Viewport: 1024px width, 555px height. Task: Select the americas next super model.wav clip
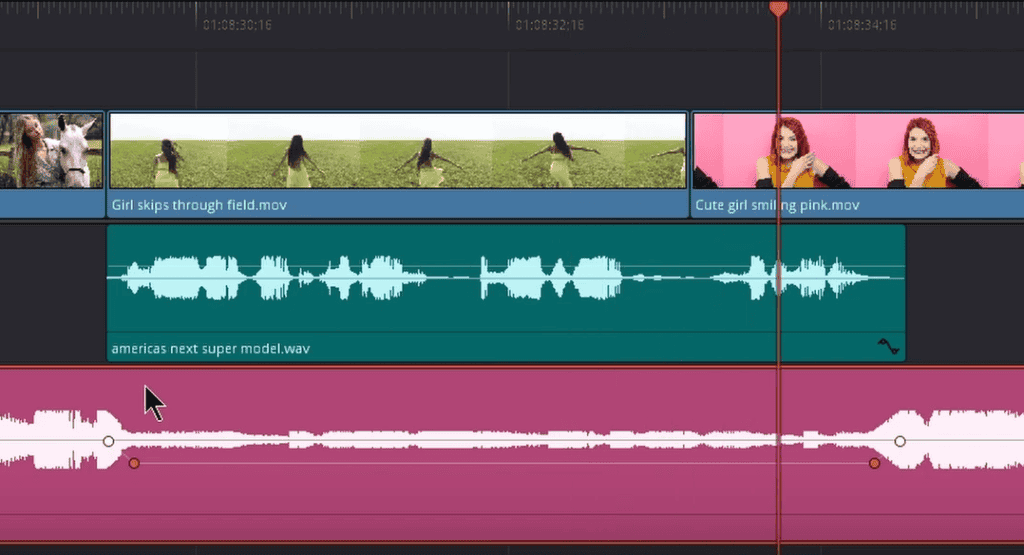click(x=506, y=293)
